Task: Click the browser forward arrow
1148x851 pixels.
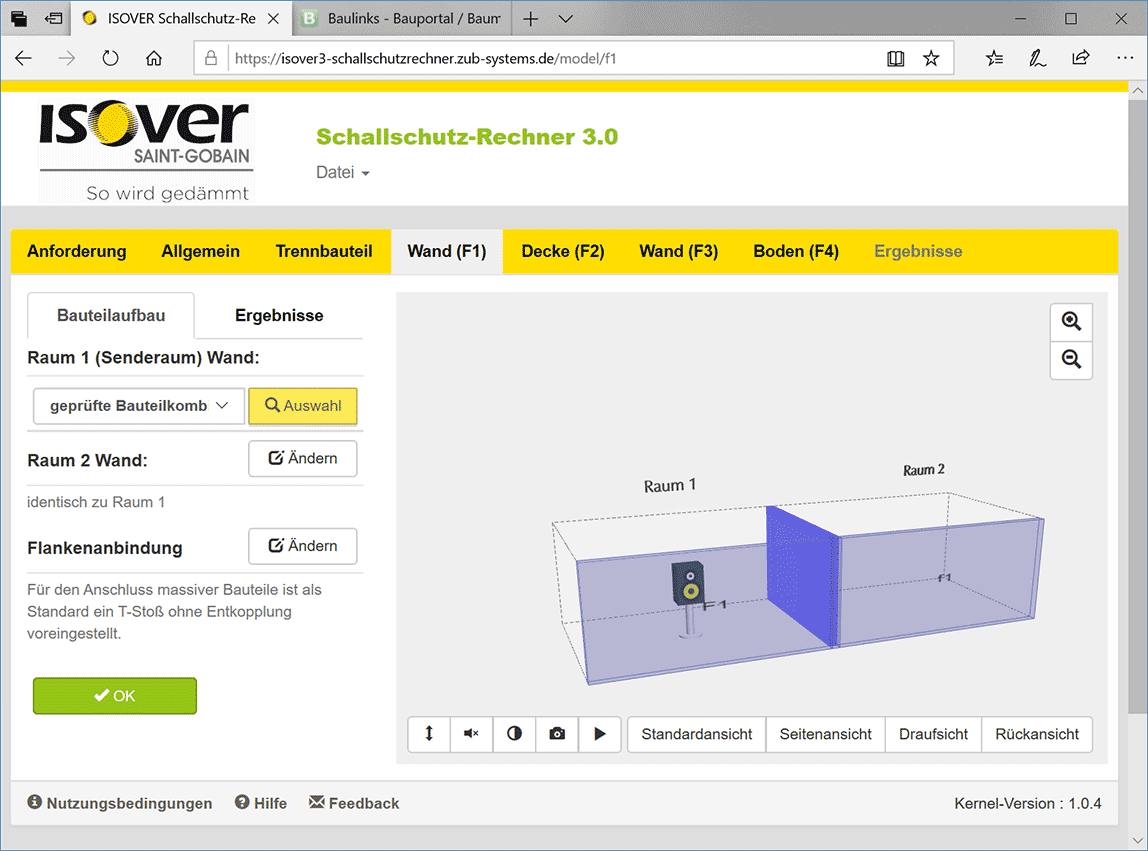Action: pos(67,59)
